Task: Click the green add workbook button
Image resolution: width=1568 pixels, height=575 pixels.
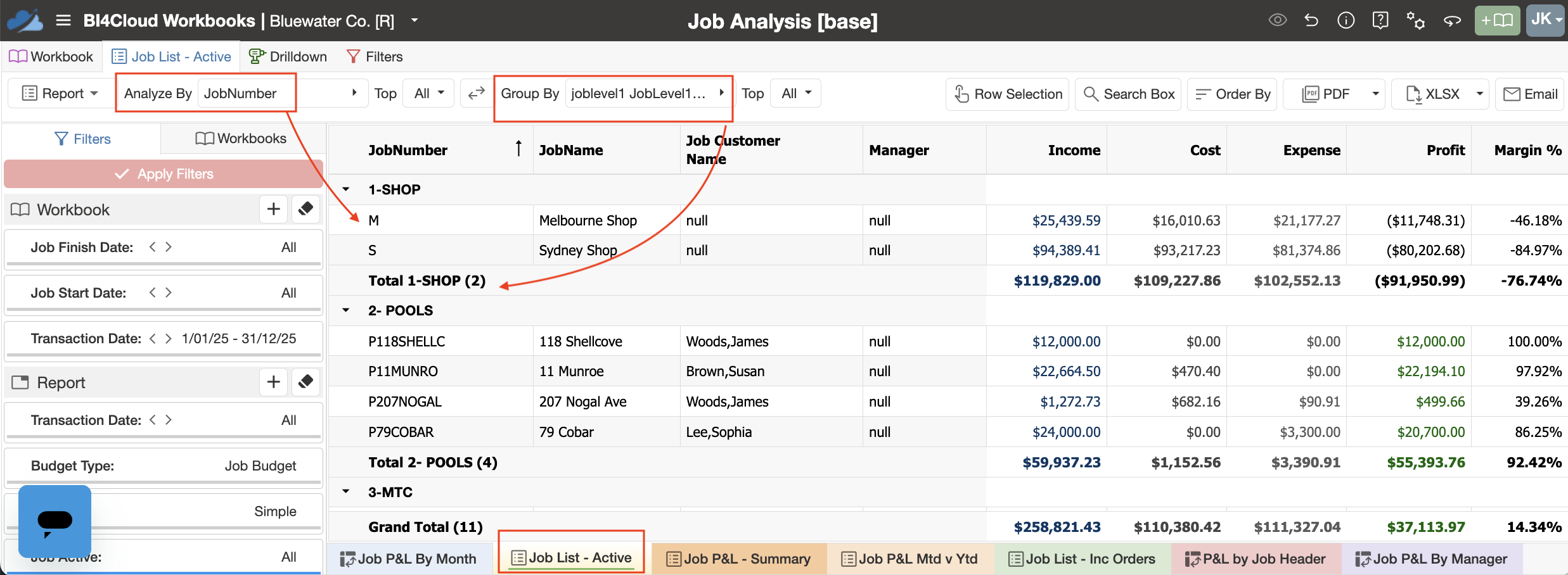Action: click(1497, 20)
